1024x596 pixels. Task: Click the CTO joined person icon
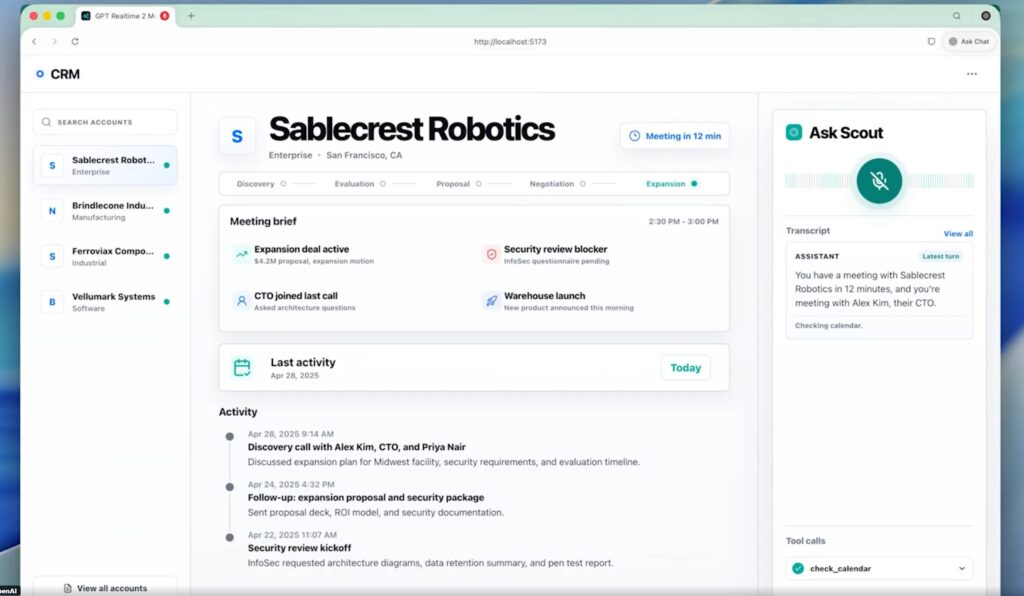(242, 301)
